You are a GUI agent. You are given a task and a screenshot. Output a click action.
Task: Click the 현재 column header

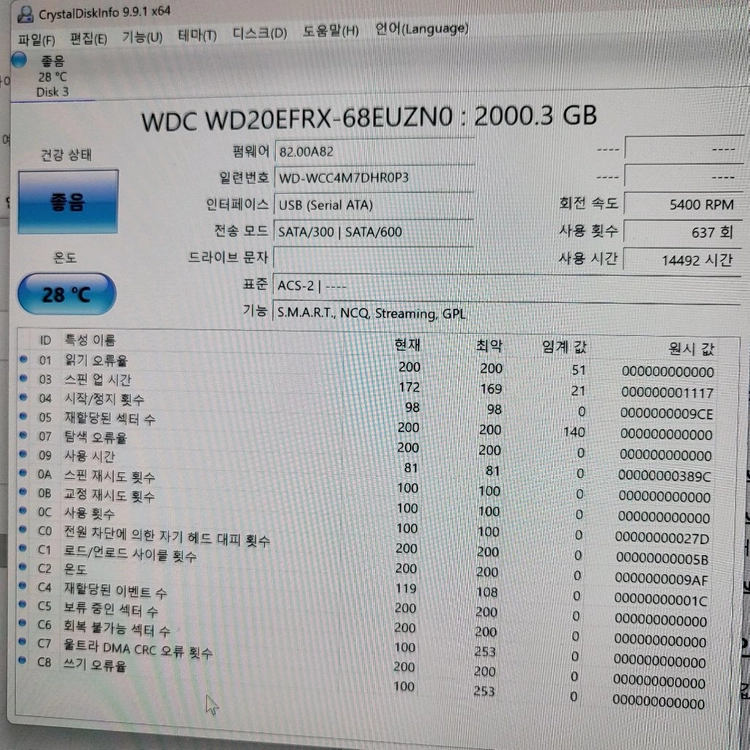click(407, 344)
